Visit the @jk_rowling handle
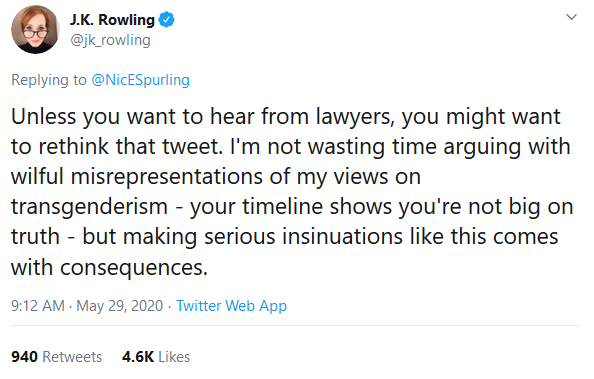Image resolution: width=594 pixels, height=379 pixels. 111,40
